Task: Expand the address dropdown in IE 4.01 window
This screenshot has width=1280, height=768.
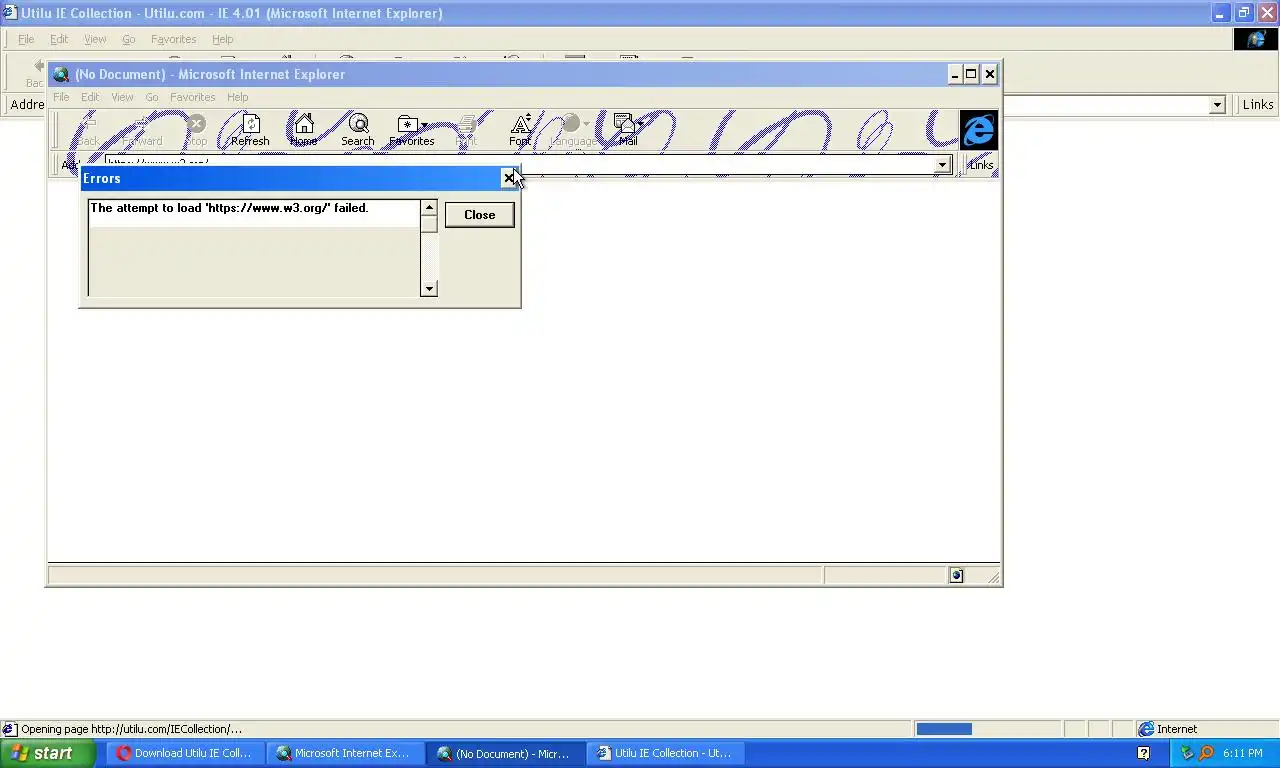Action: (1217, 105)
